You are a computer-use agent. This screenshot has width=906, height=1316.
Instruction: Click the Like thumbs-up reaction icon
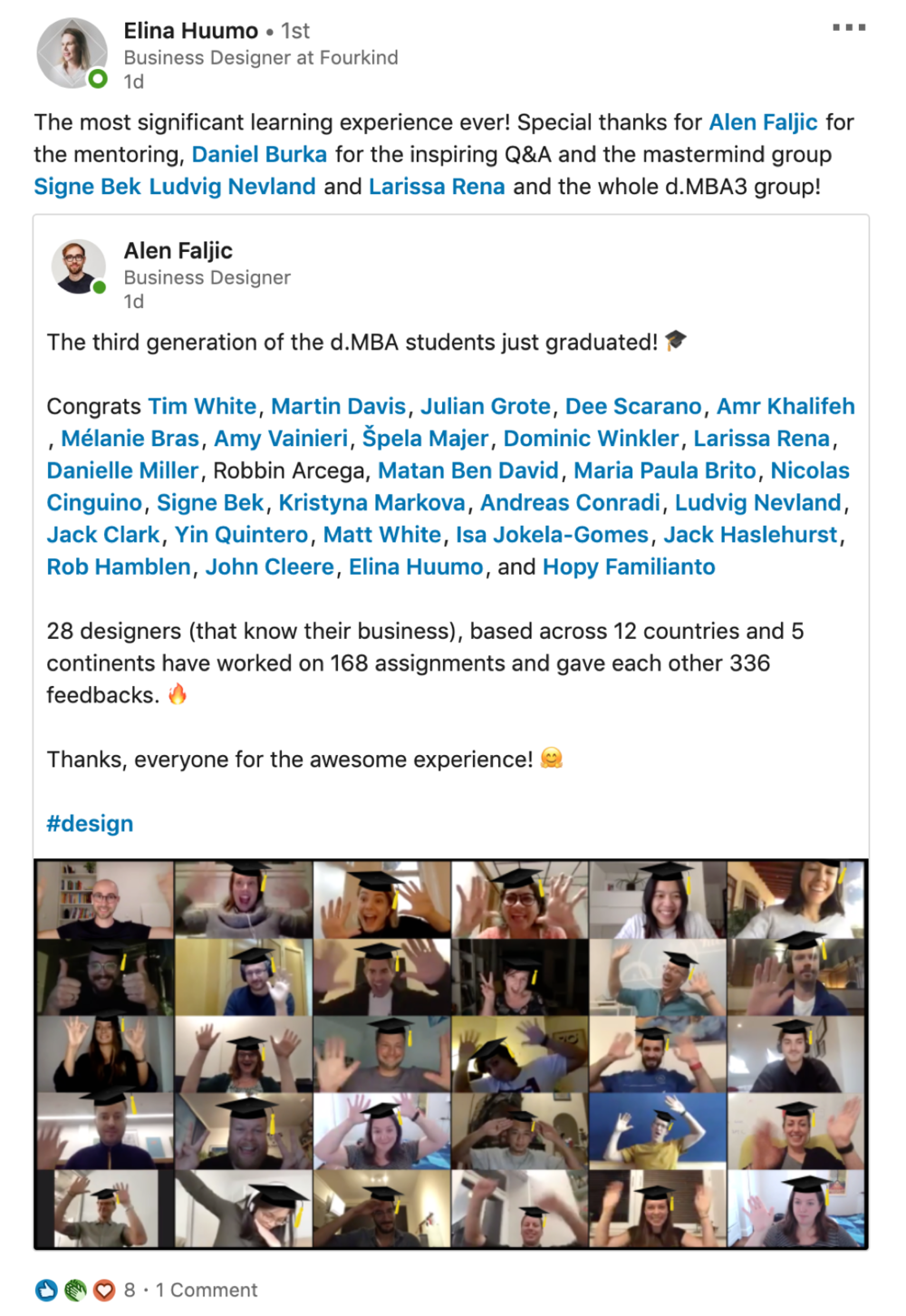(45, 1289)
